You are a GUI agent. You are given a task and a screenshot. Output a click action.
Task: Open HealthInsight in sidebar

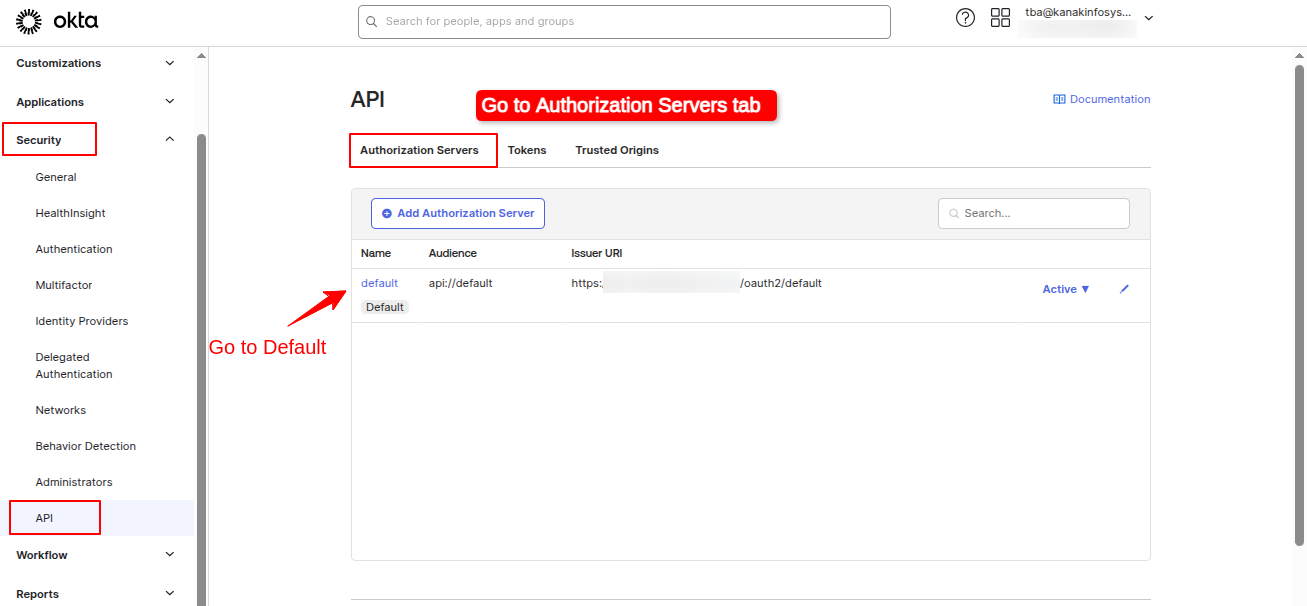70,213
